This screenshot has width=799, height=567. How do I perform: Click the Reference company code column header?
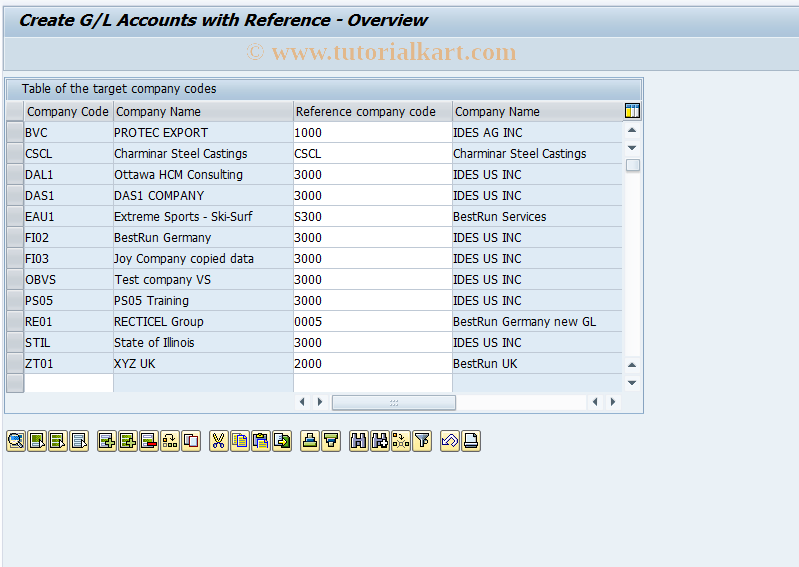372,111
